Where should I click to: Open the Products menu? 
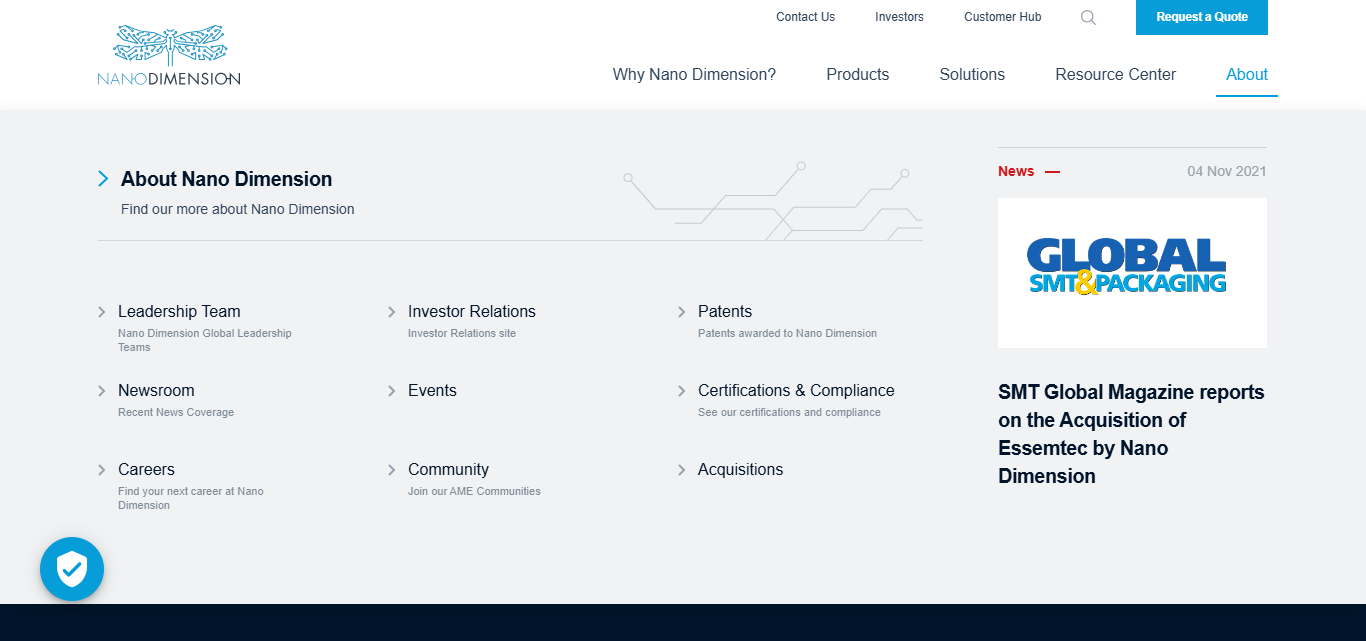[x=858, y=75]
